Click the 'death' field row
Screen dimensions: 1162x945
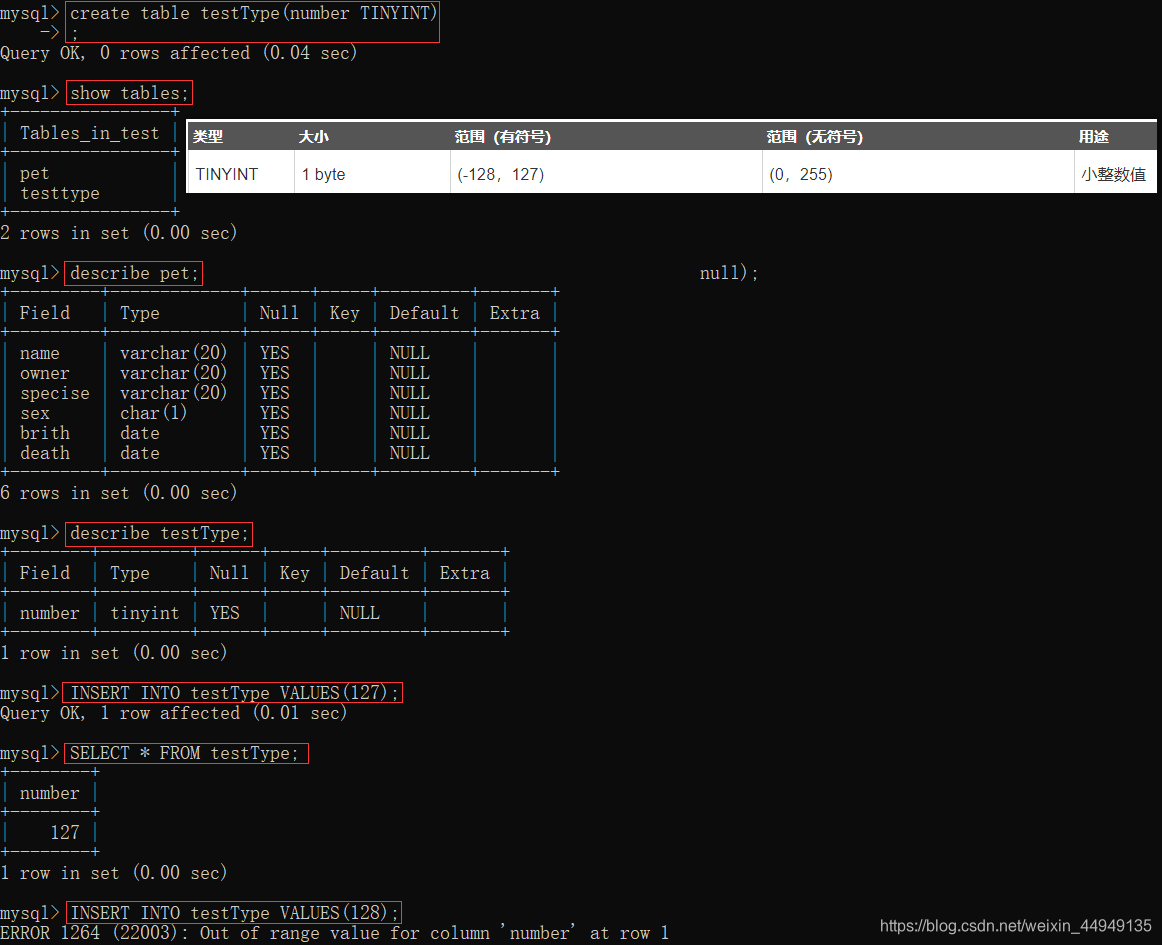[x=44, y=453]
